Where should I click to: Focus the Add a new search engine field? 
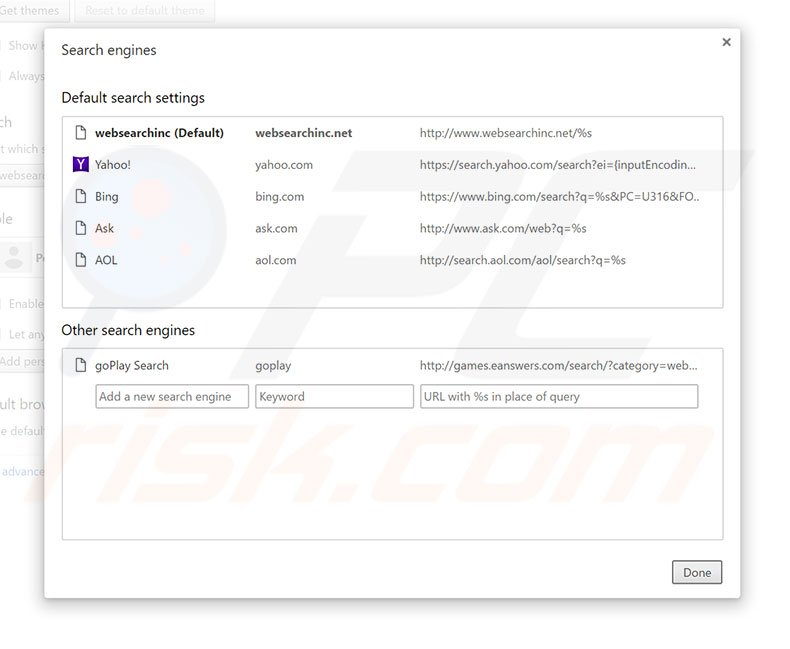coord(172,396)
